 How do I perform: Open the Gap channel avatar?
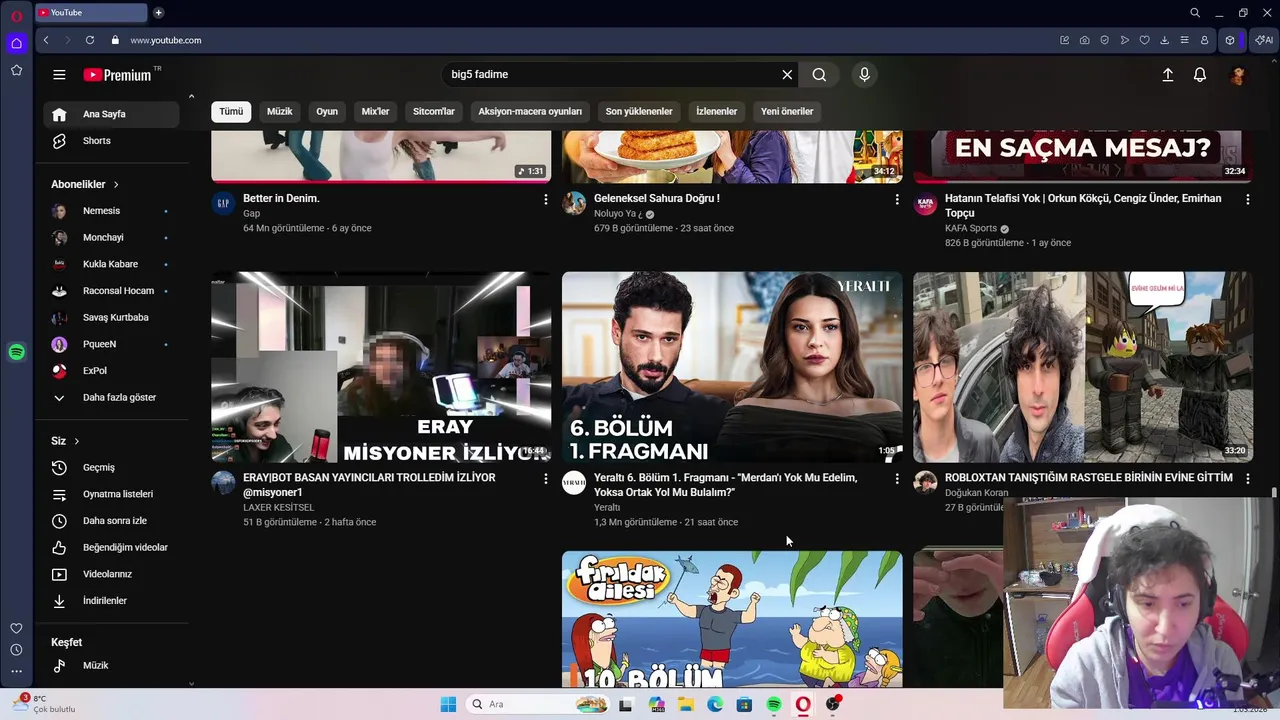(223, 204)
